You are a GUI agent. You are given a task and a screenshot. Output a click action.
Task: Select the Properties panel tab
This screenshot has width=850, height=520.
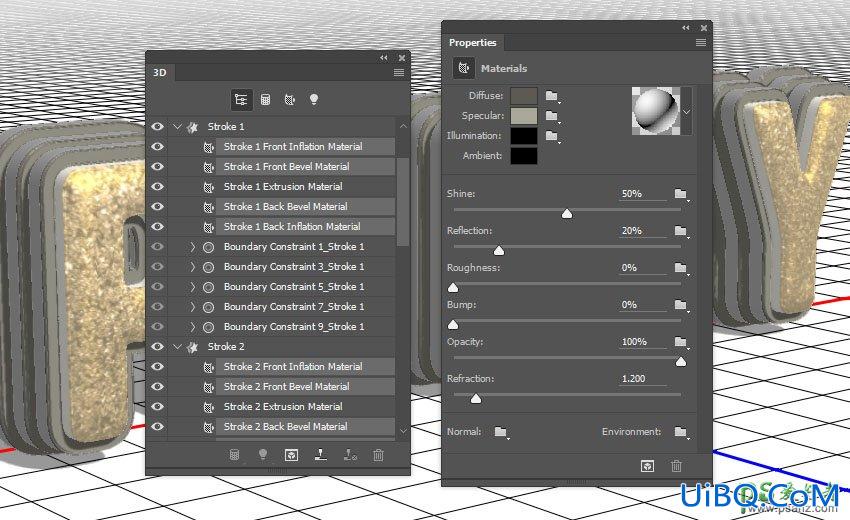click(473, 42)
